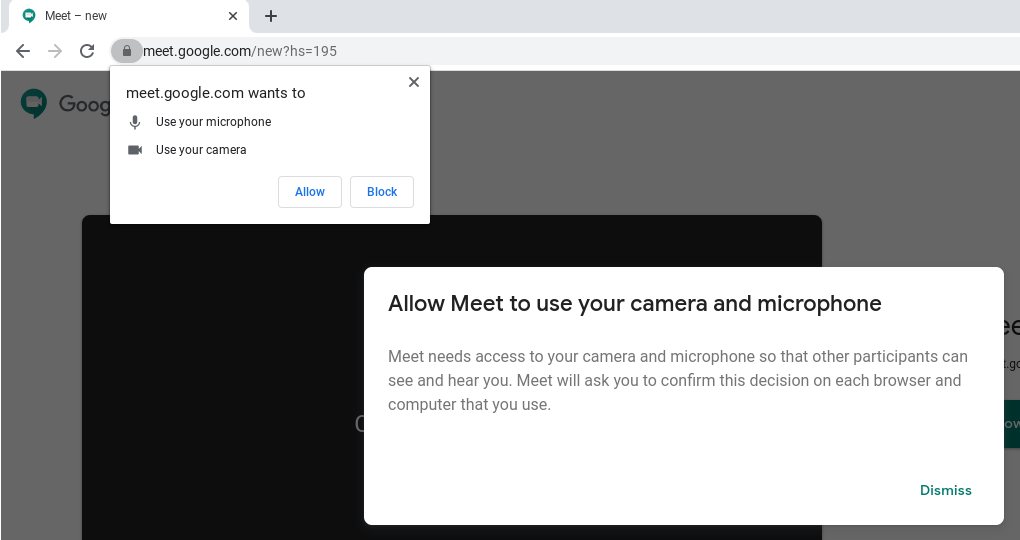
Task: Click the Meet favicon in the tab
Action: point(29,16)
